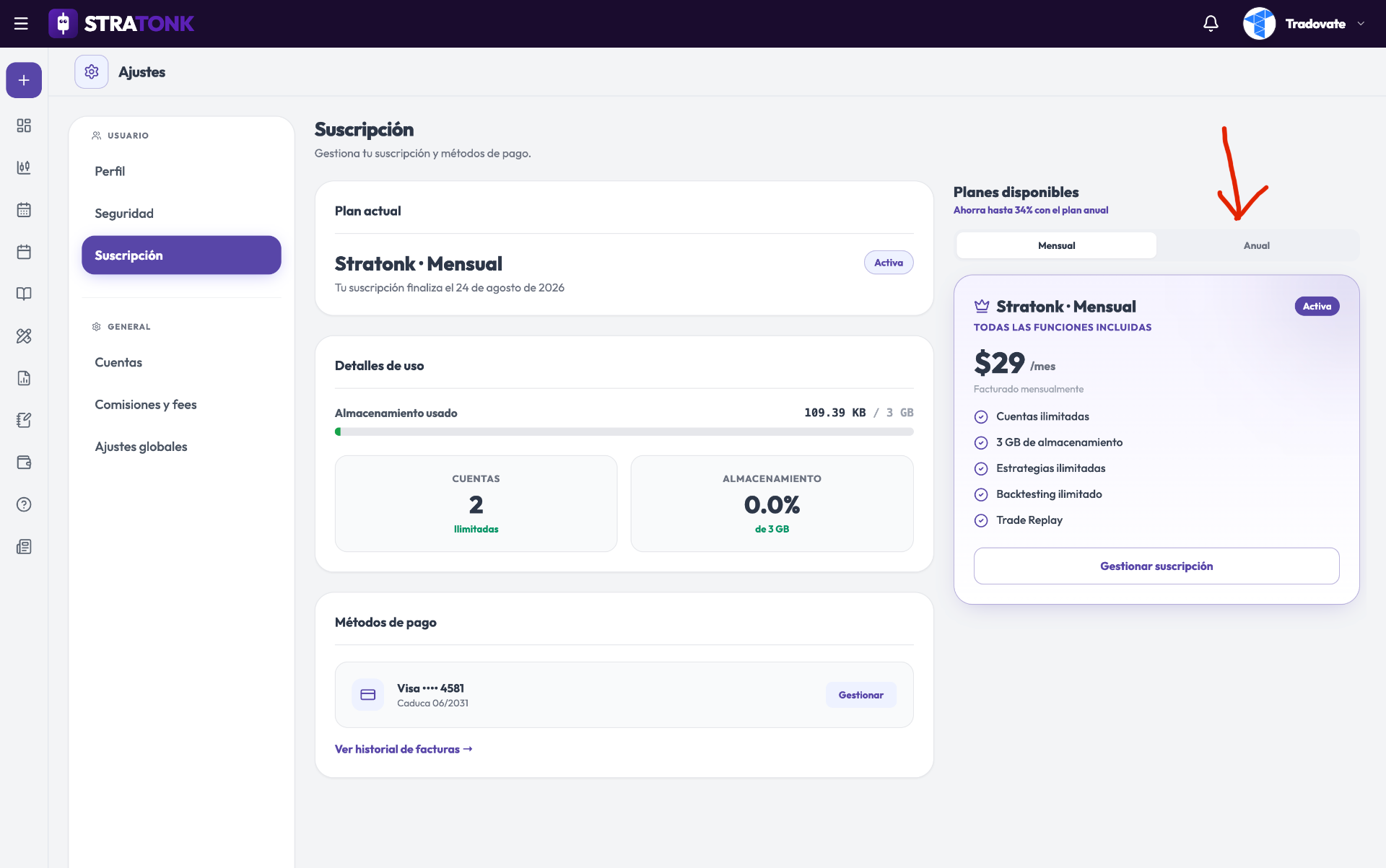
Task: Open the hamburger menu in the top bar
Action: click(21, 24)
